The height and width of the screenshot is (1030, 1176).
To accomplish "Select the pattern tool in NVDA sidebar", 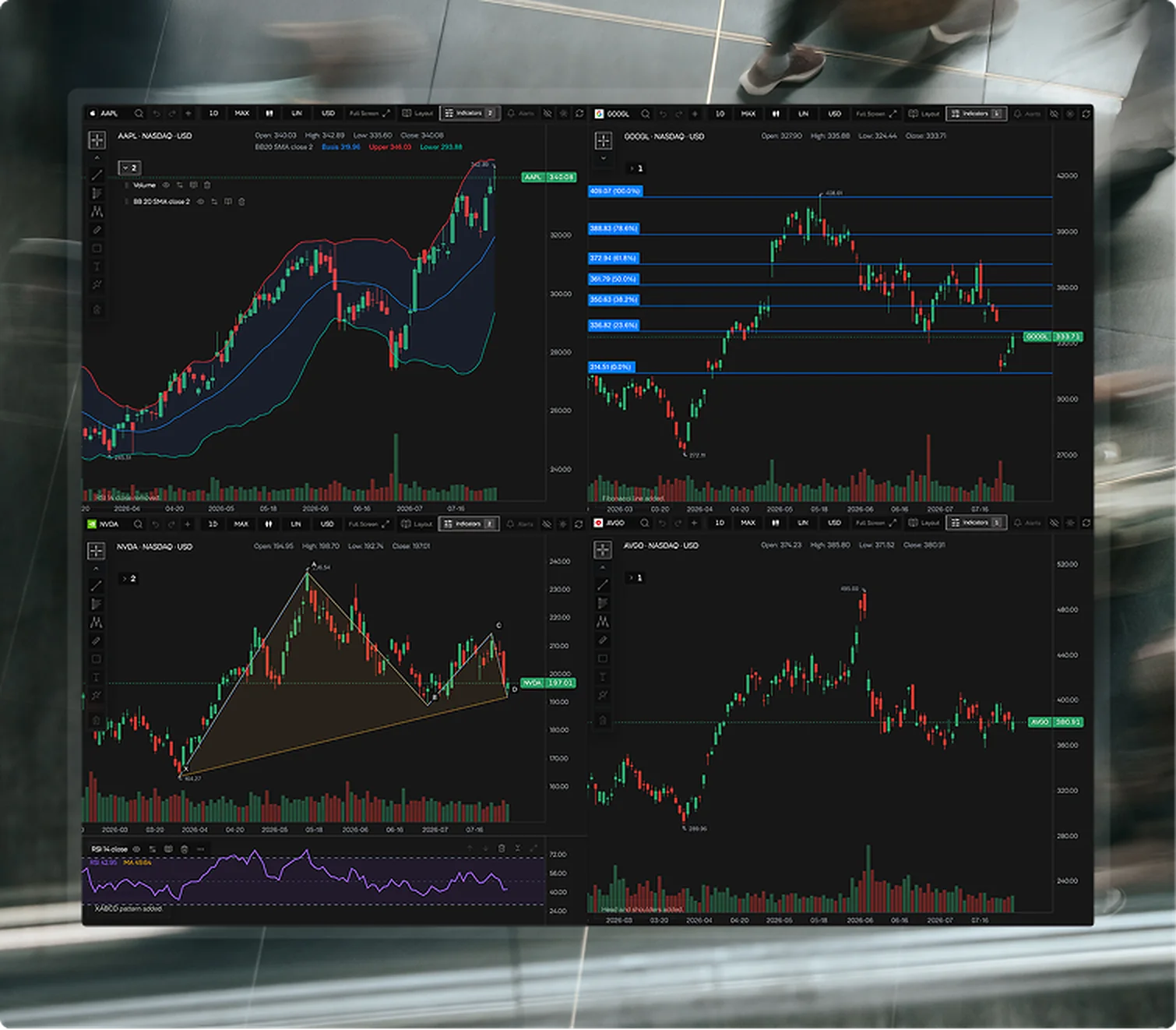I will 97,622.
